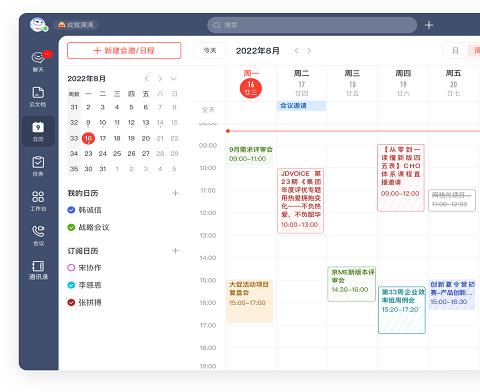
Task: Select date 12 in the mini calendar
Action: point(131,123)
